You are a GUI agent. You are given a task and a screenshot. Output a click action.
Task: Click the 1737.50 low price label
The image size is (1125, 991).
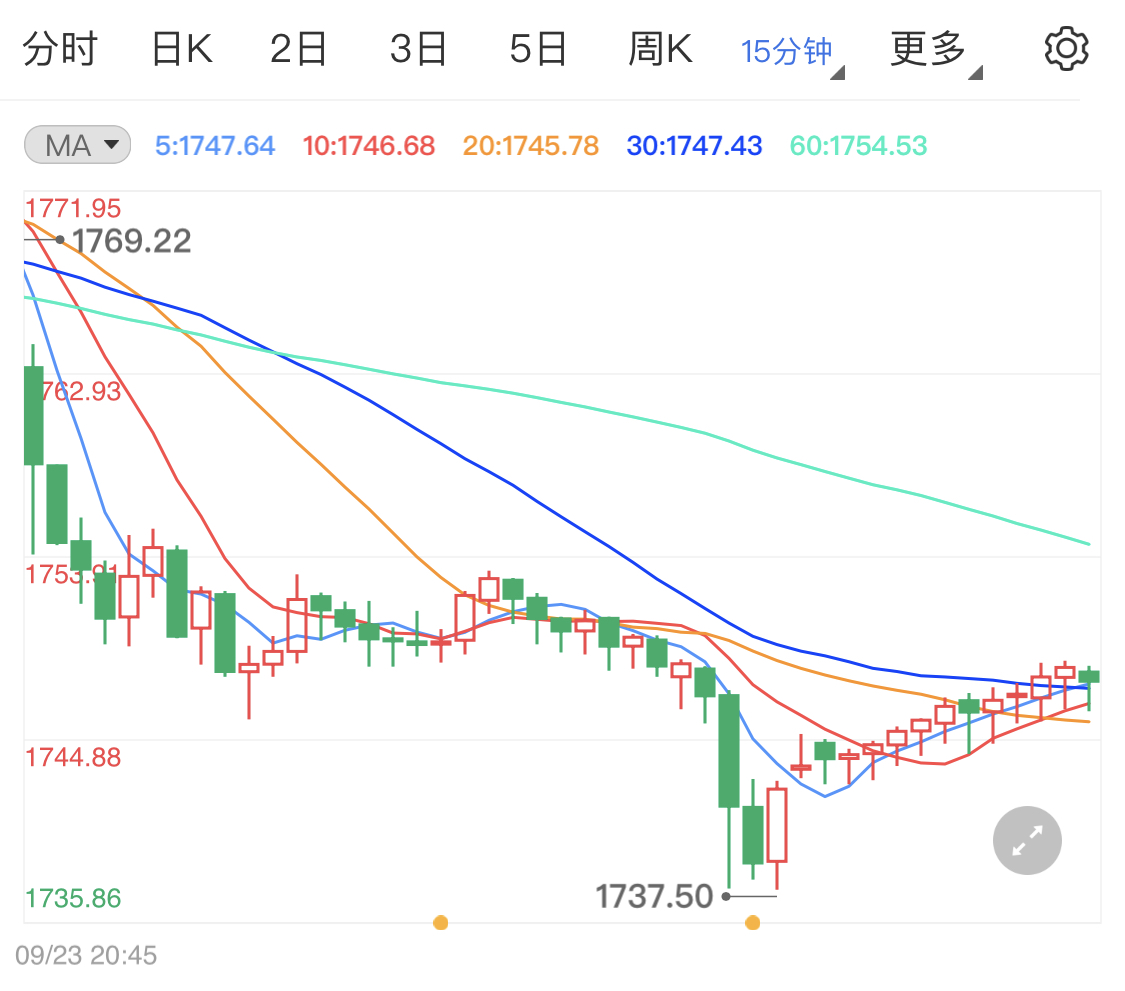(651, 897)
